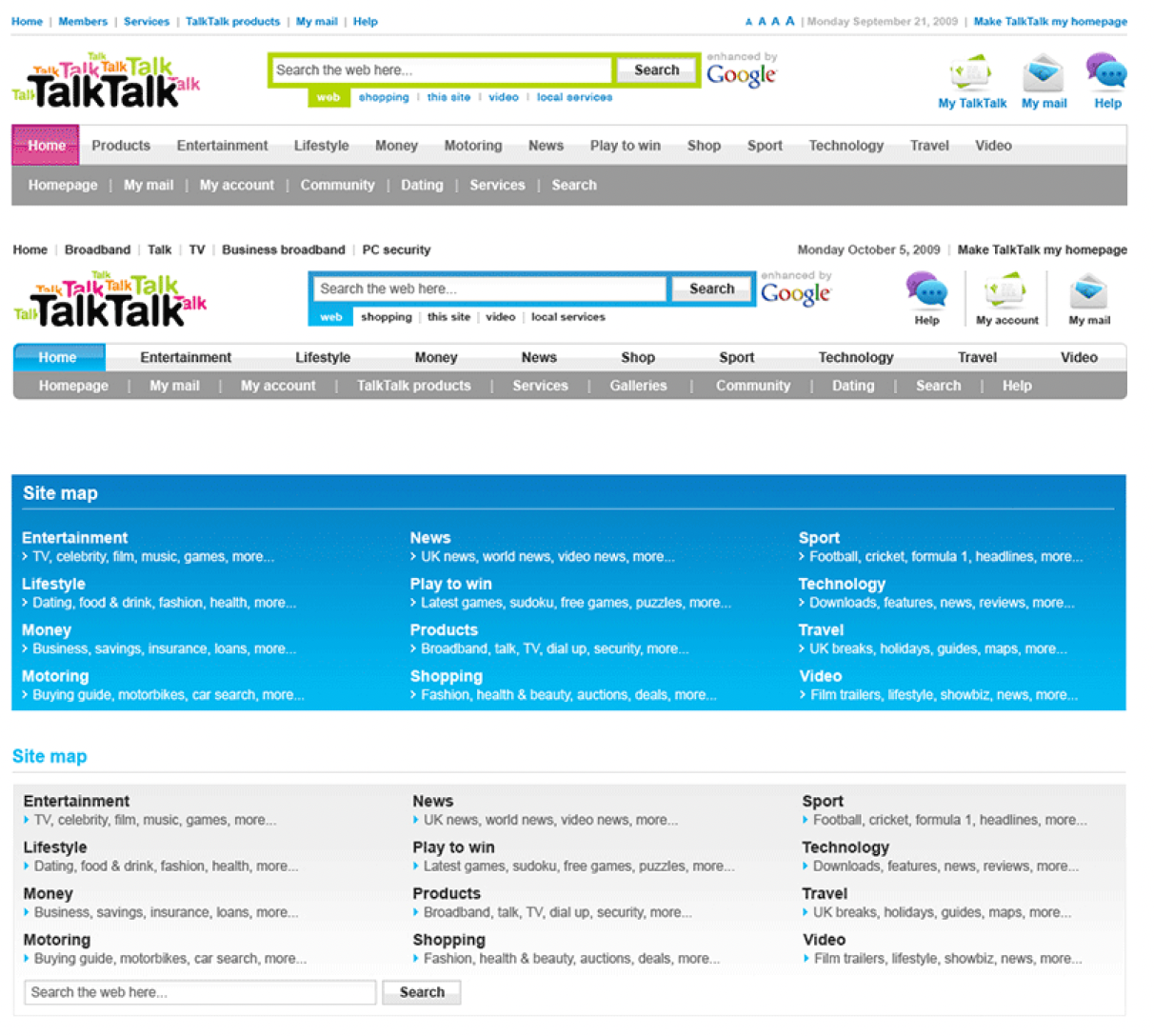The height and width of the screenshot is (1036, 1154).
Task: Select 'this site' under blue search bar
Action: click(448, 317)
